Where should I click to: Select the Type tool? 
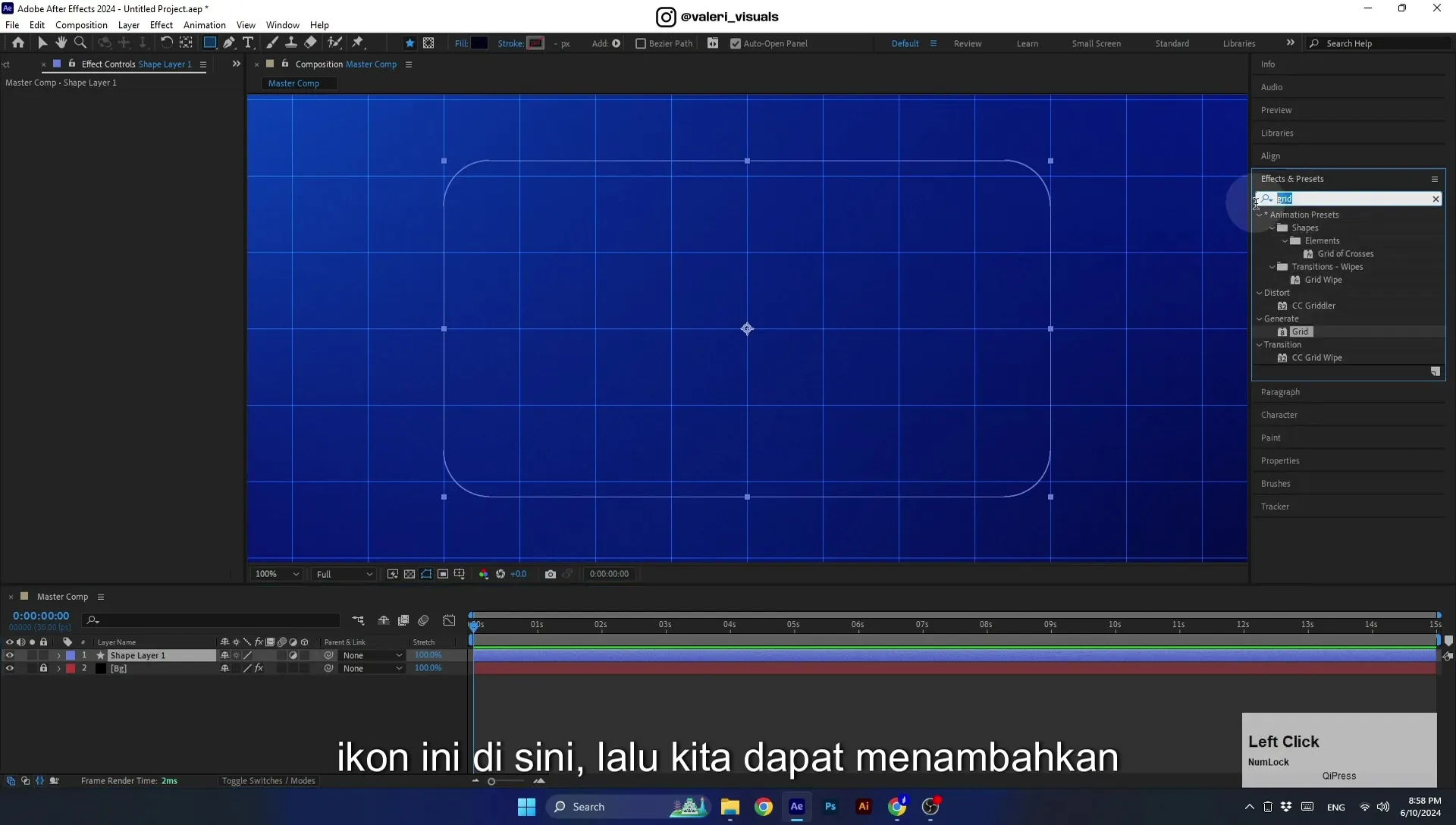point(248,43)
